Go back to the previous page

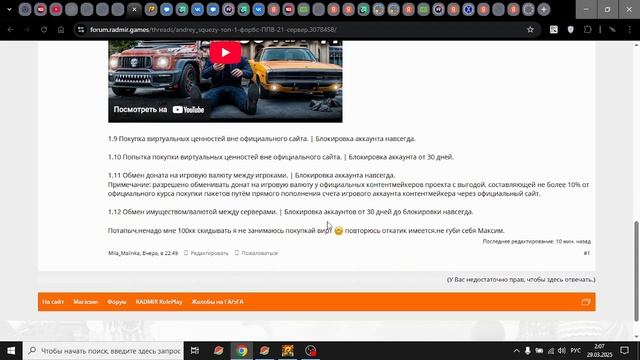pyautogui.click(x=11, y=29)
